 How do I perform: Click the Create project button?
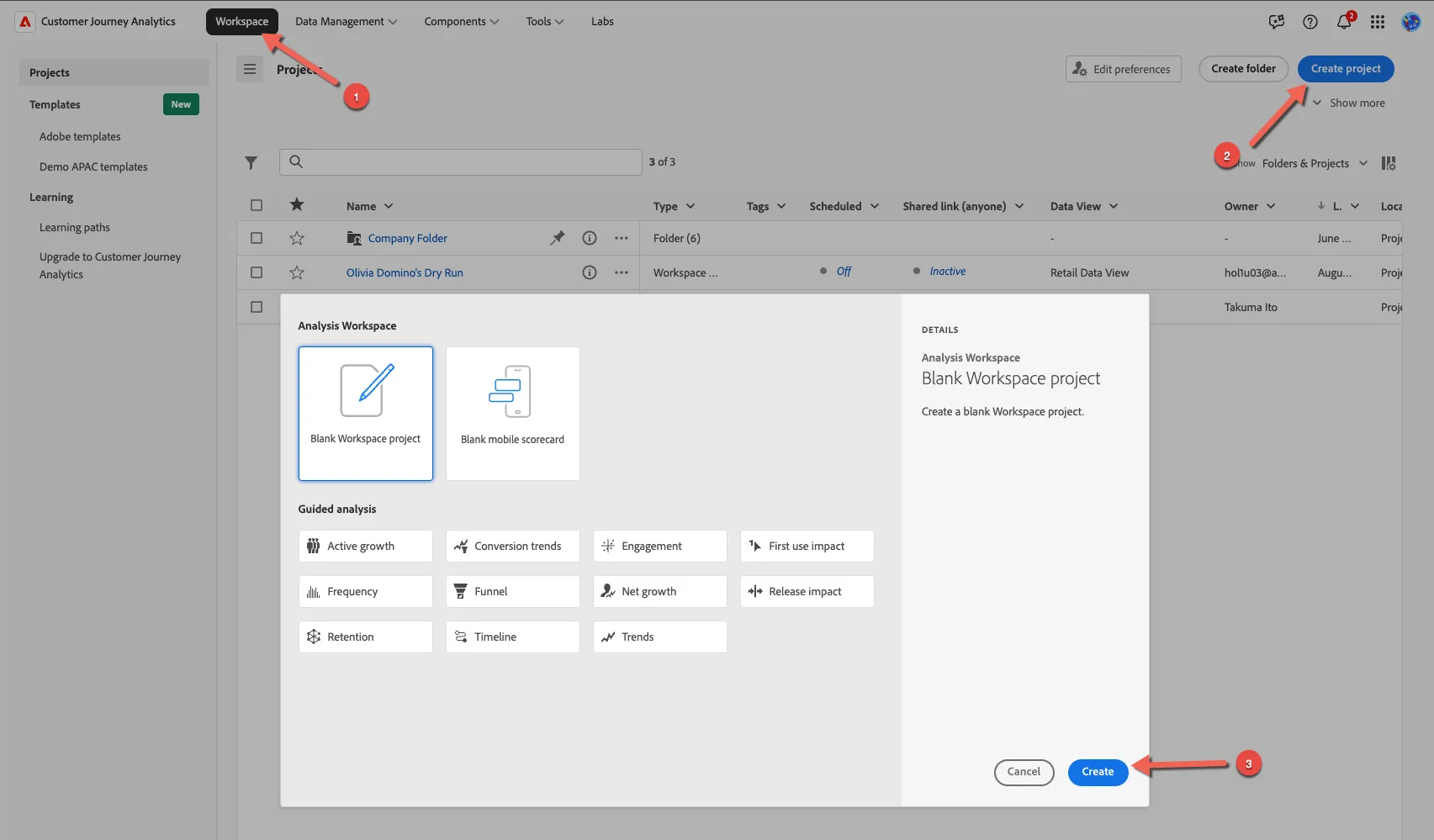click(1346, 69)
